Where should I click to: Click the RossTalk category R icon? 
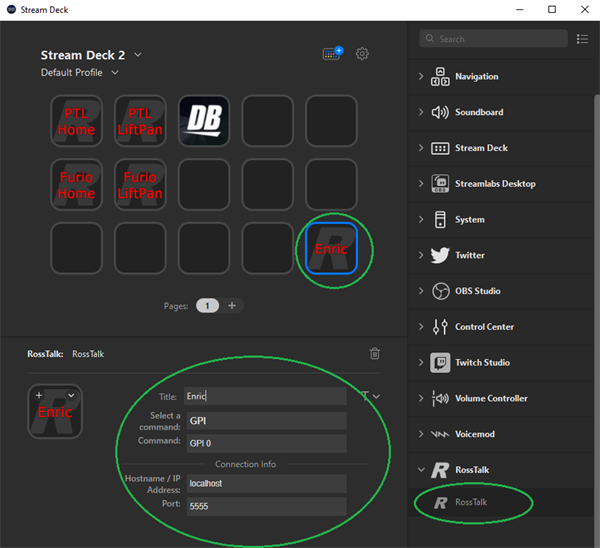(x=440, y=470)
